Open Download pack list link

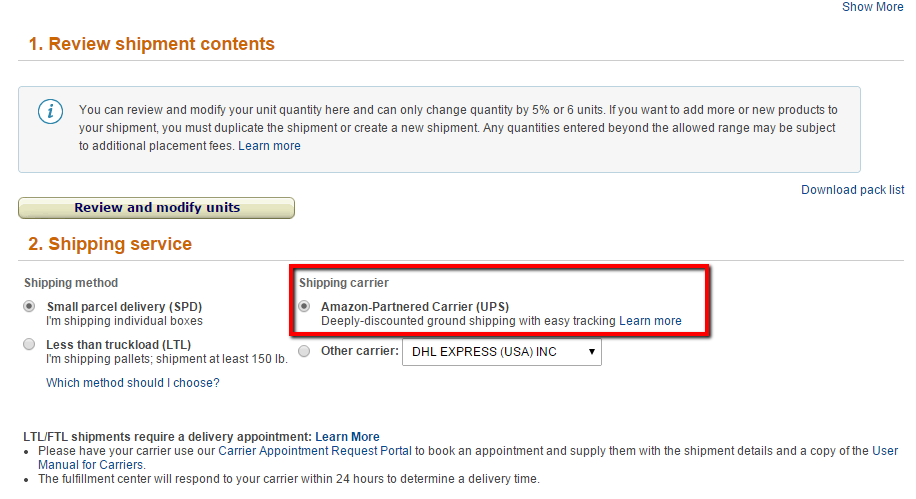pyautogui.click(x=852, y=190)
